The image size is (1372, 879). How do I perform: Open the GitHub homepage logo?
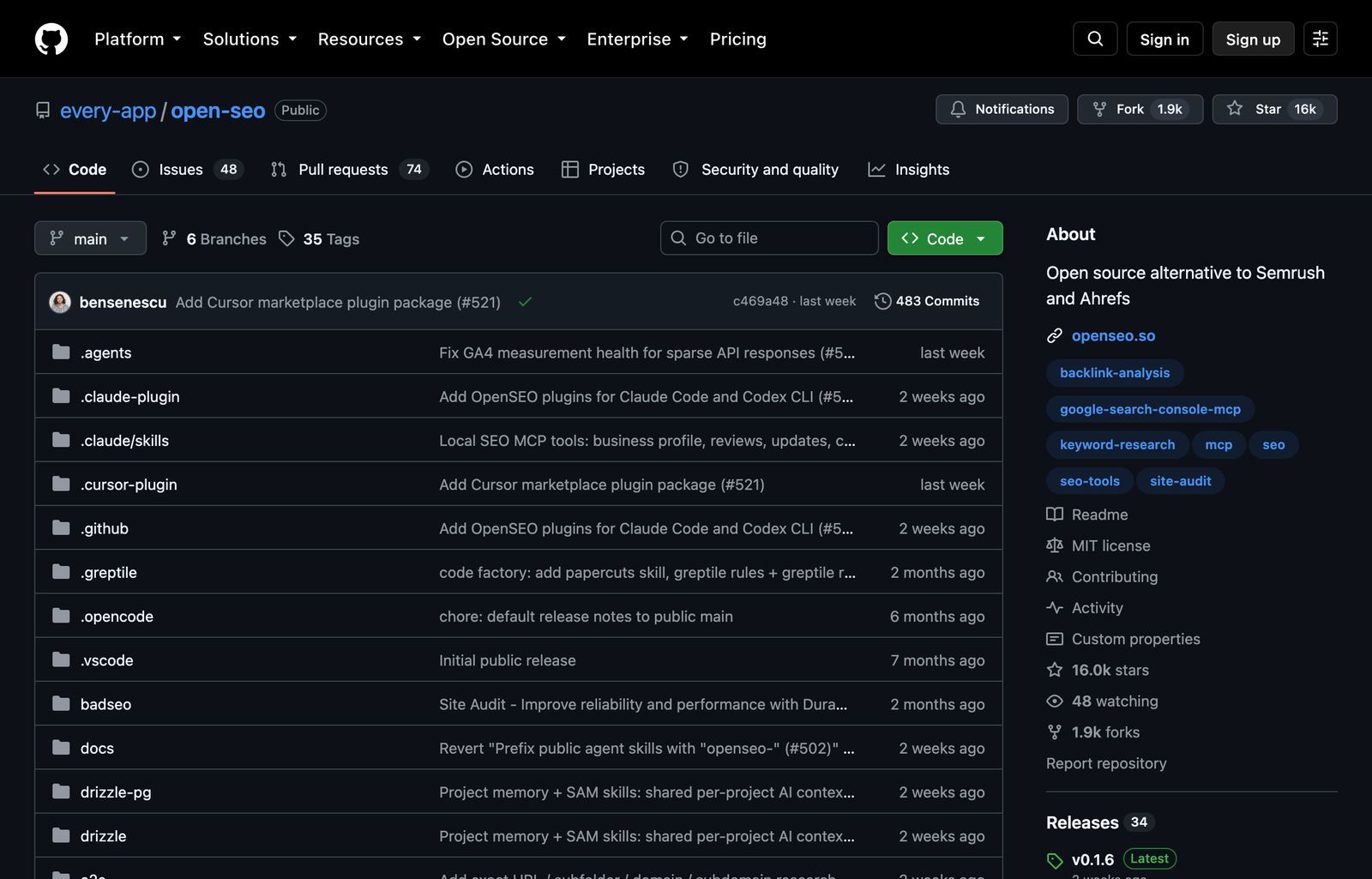click(51, 39)
